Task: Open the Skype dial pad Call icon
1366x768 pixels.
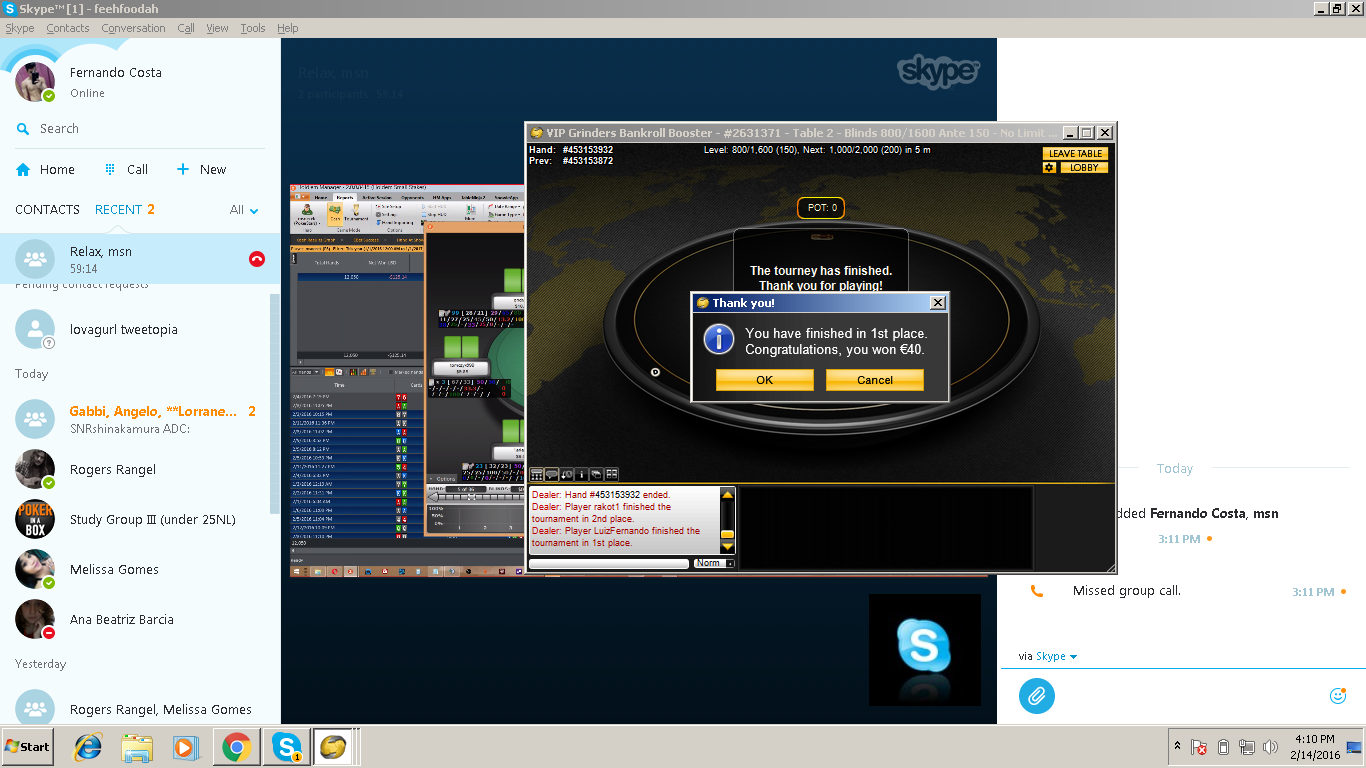Action: tap(110, 170)
